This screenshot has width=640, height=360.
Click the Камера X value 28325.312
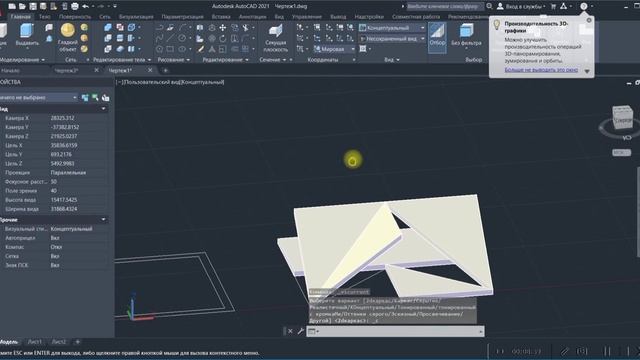click(x=62, y=118)
